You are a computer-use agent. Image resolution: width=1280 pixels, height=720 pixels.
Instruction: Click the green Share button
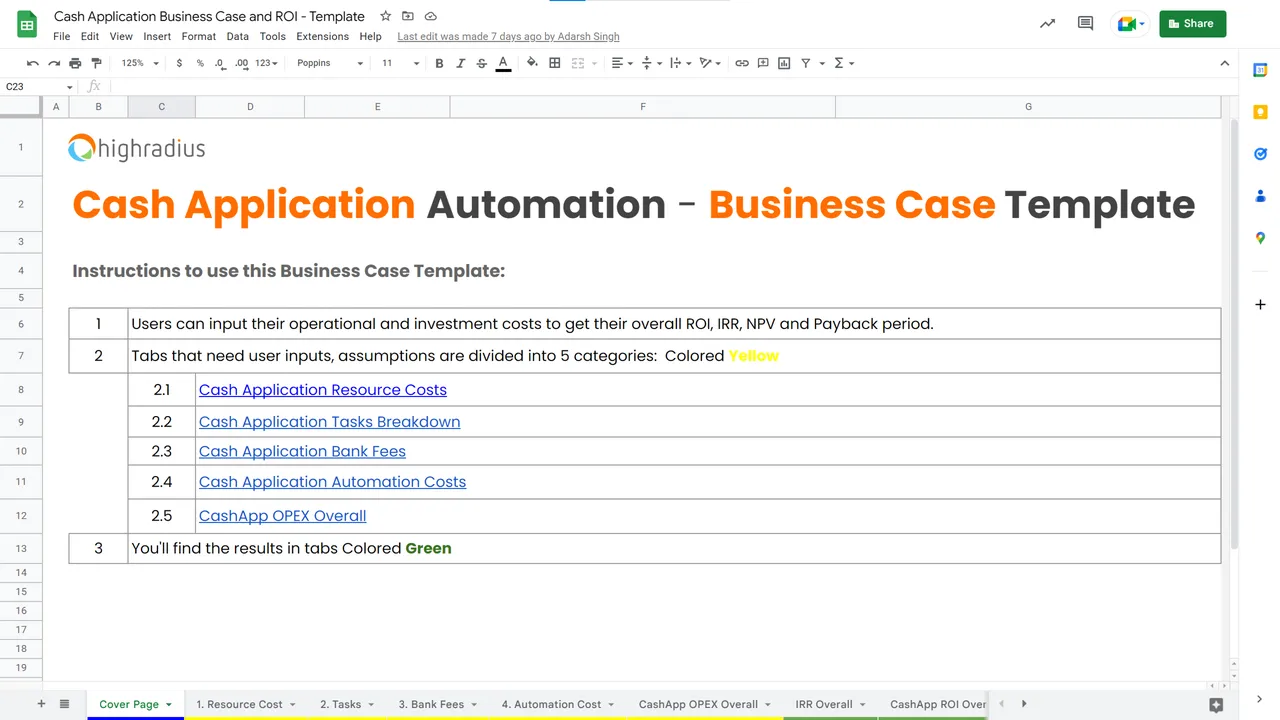(1193, 24)
